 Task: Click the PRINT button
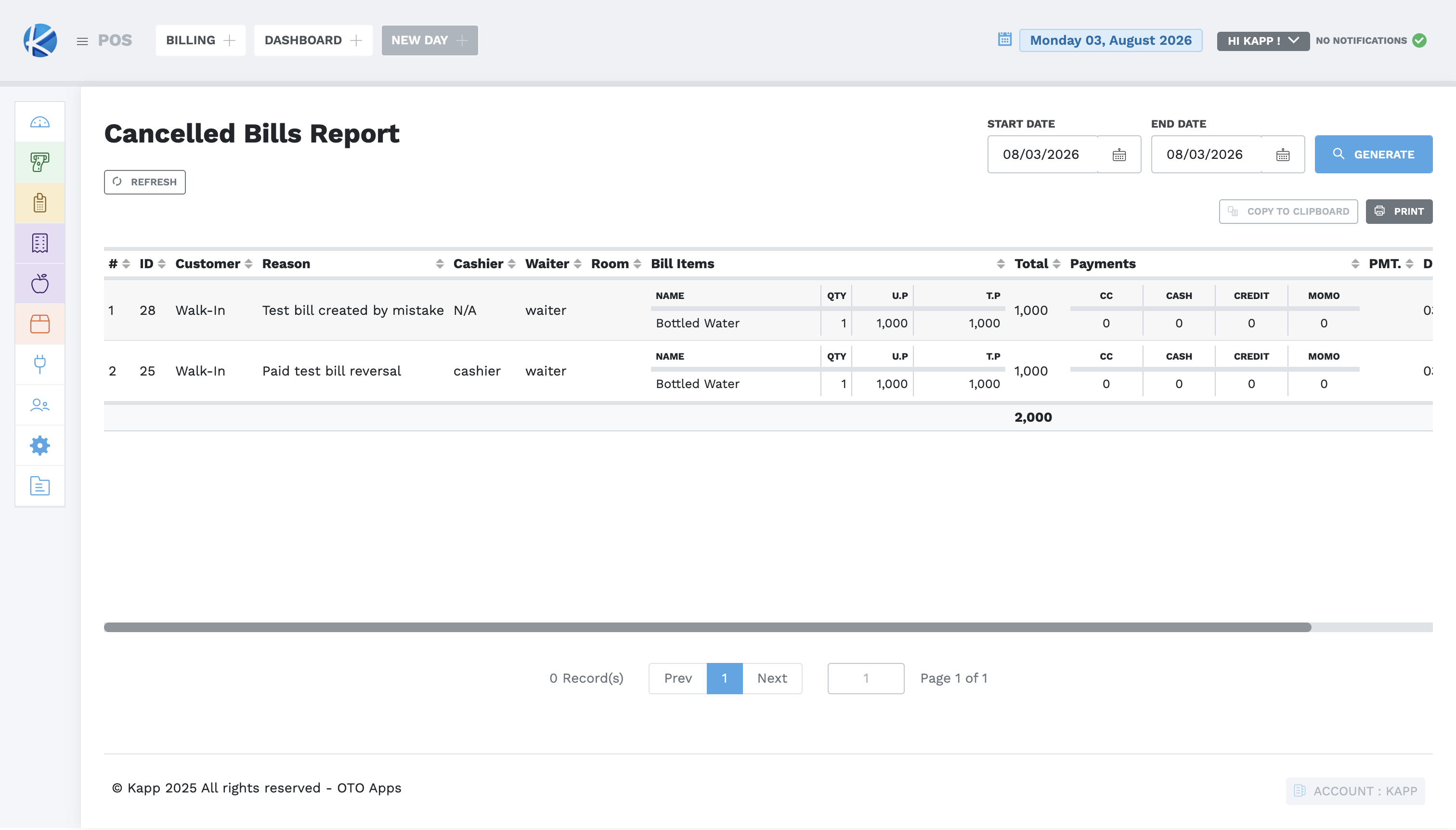point(1399,211)
